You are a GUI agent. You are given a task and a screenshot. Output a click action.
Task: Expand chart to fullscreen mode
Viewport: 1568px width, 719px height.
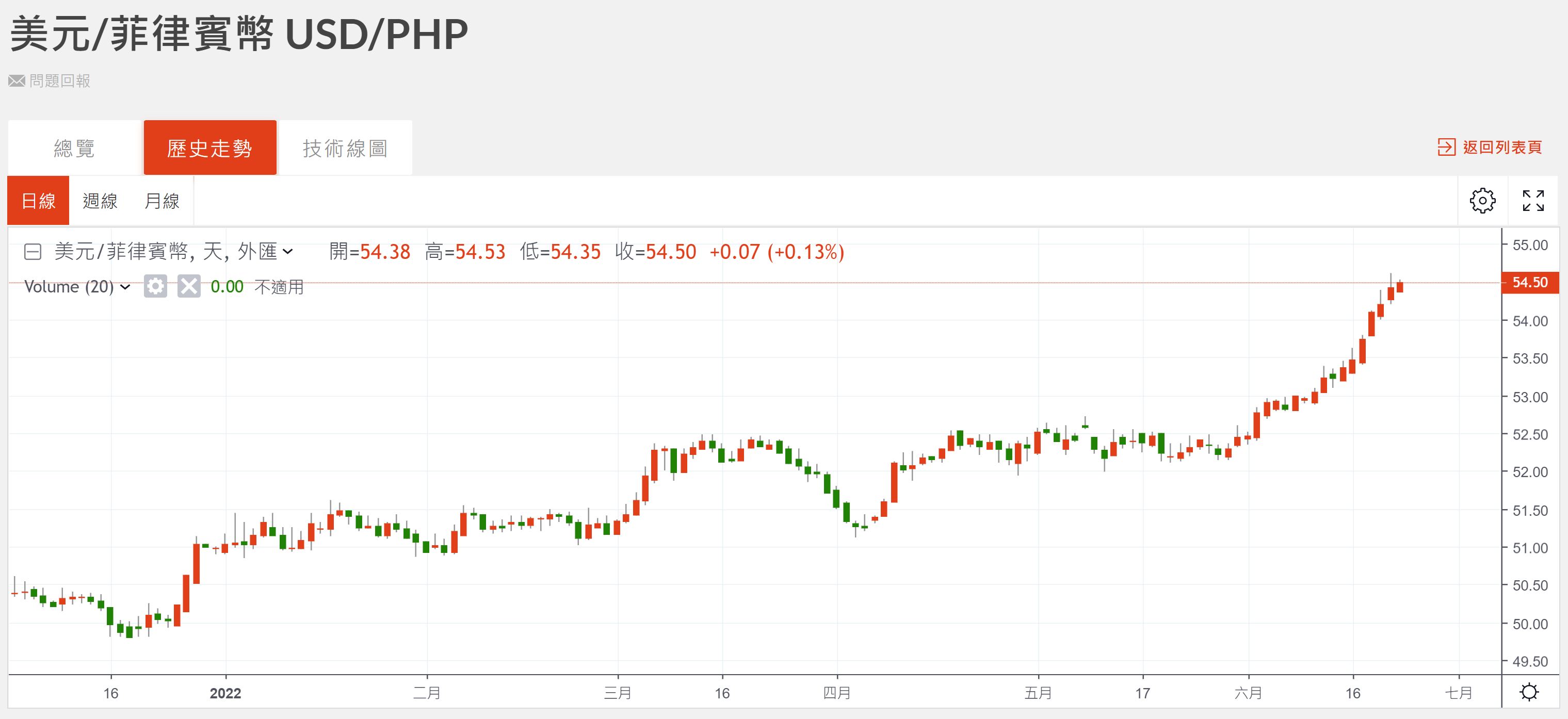pos(1533,201)
